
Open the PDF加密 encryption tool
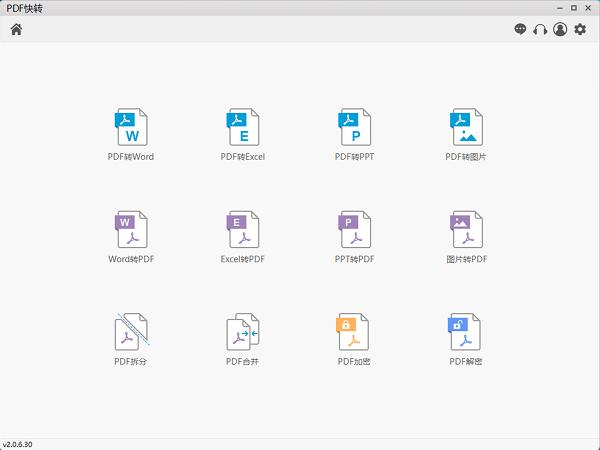click(355, 332)
